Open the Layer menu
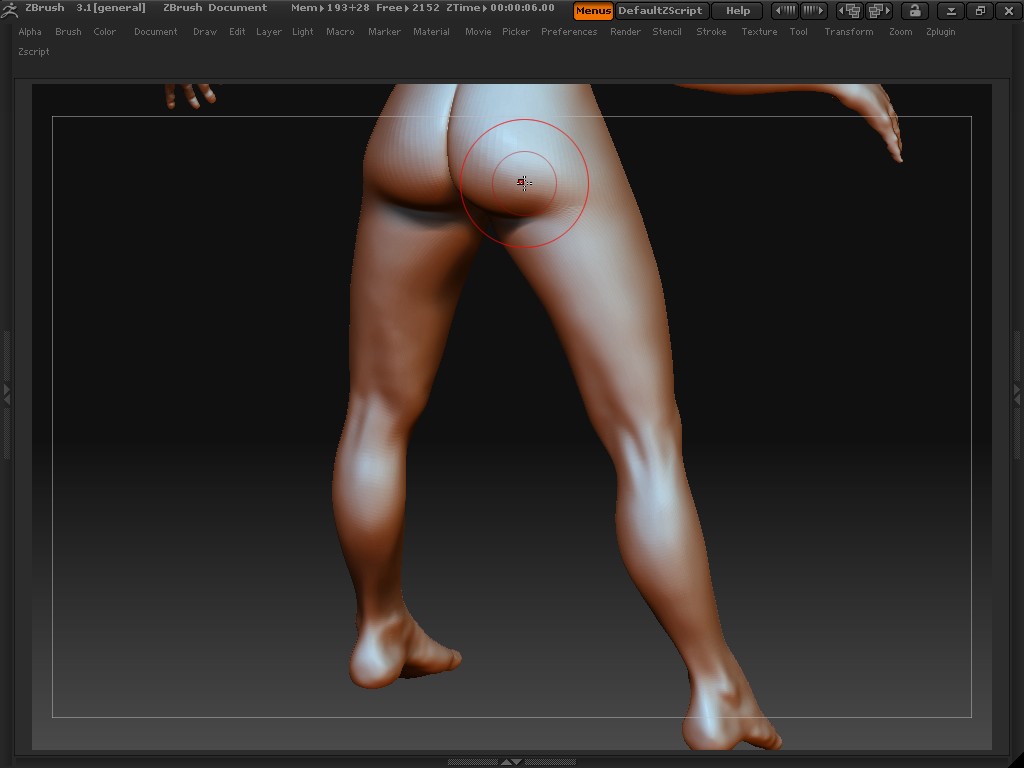This screenshot has height=768, width=1024. (268, 31)
